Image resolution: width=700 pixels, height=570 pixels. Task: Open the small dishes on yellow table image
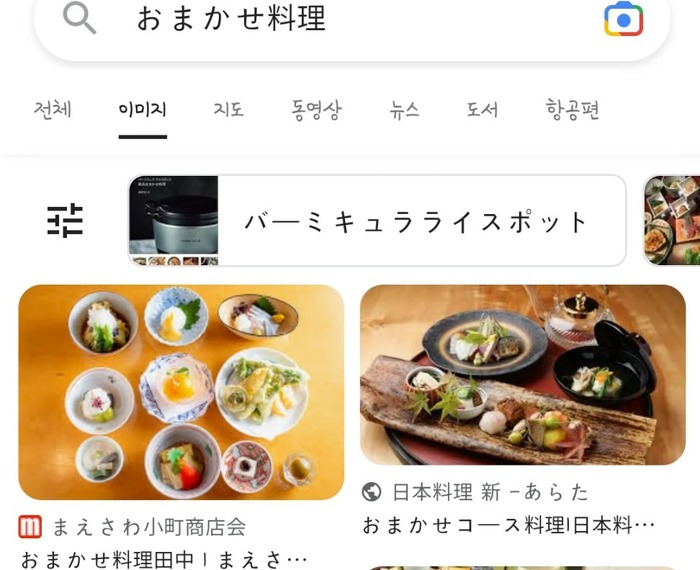tap(181, 392)
